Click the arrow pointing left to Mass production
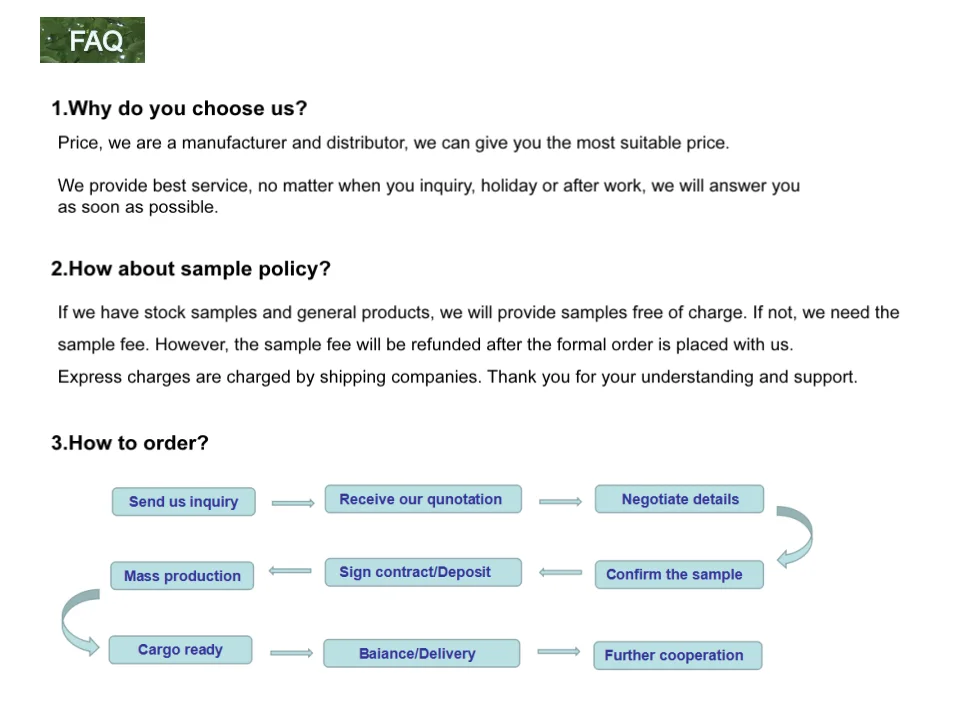 pos(290,571)
